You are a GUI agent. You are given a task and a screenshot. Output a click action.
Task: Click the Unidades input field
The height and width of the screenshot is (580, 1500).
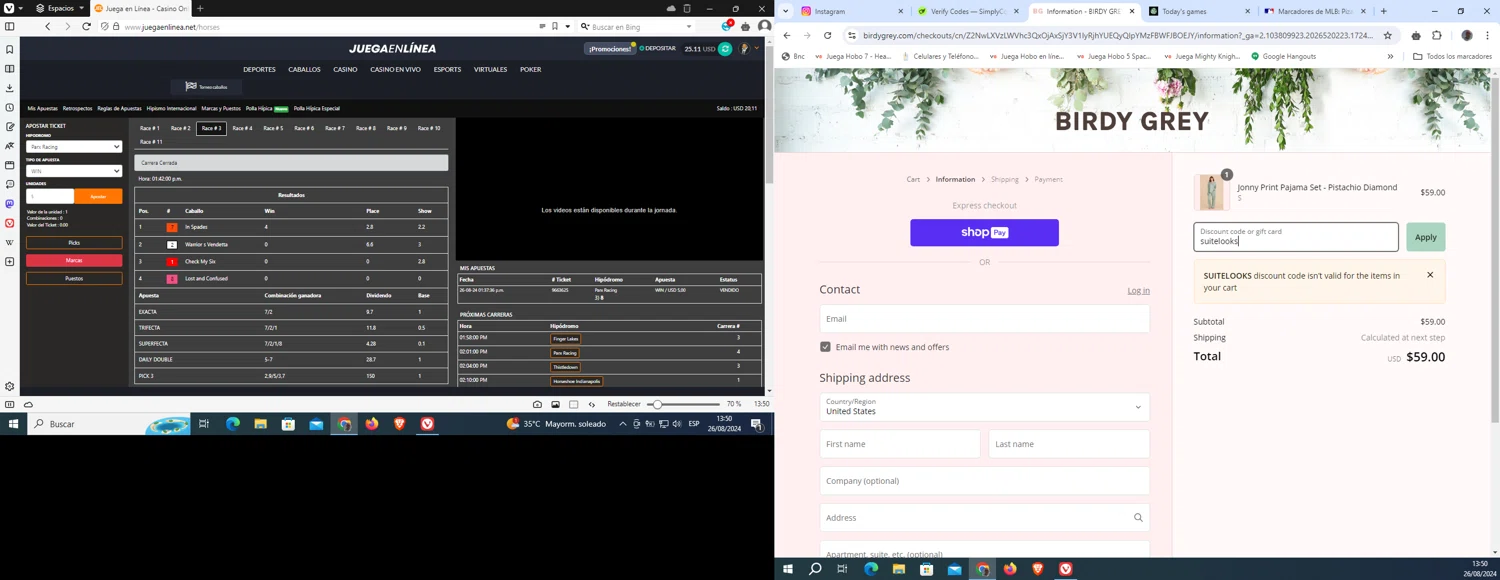50,196
